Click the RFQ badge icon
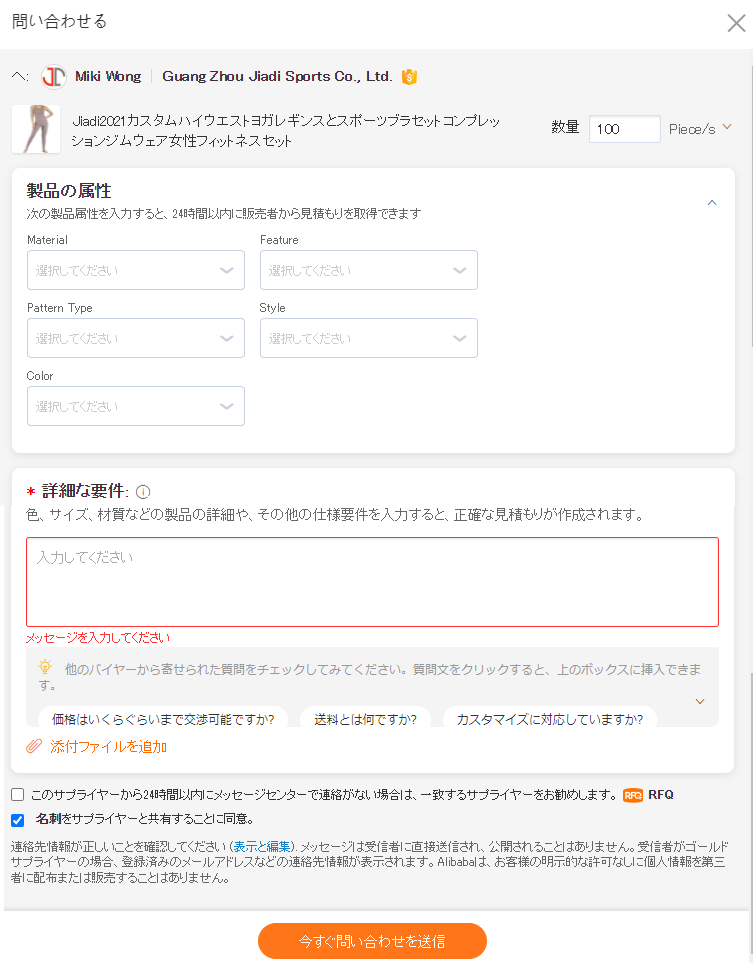Image resolution: width=753 pixels, height=963 pixels. coord(633,795)
